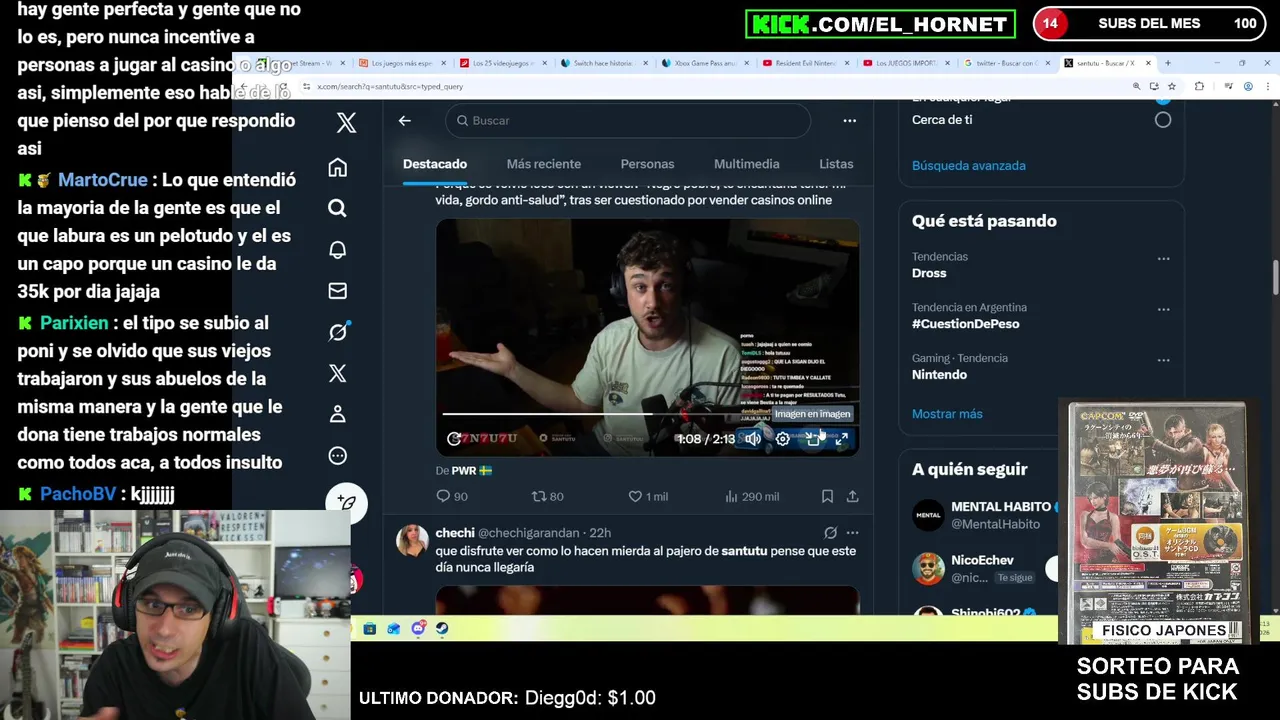Open the 'Los 25 videojuegos' browser tab

(x=503, y=63)
